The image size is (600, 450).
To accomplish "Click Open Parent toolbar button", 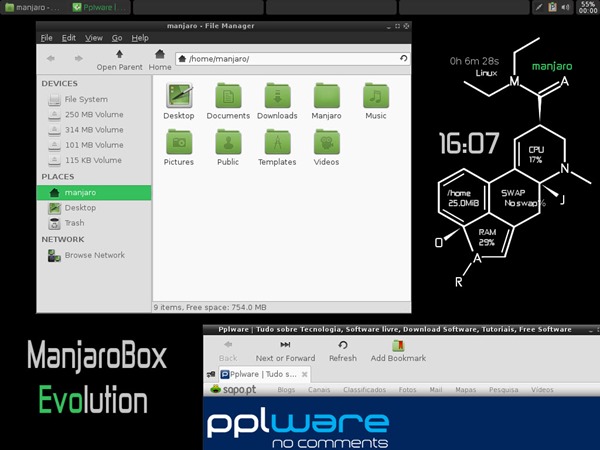I will coord(119,60).
